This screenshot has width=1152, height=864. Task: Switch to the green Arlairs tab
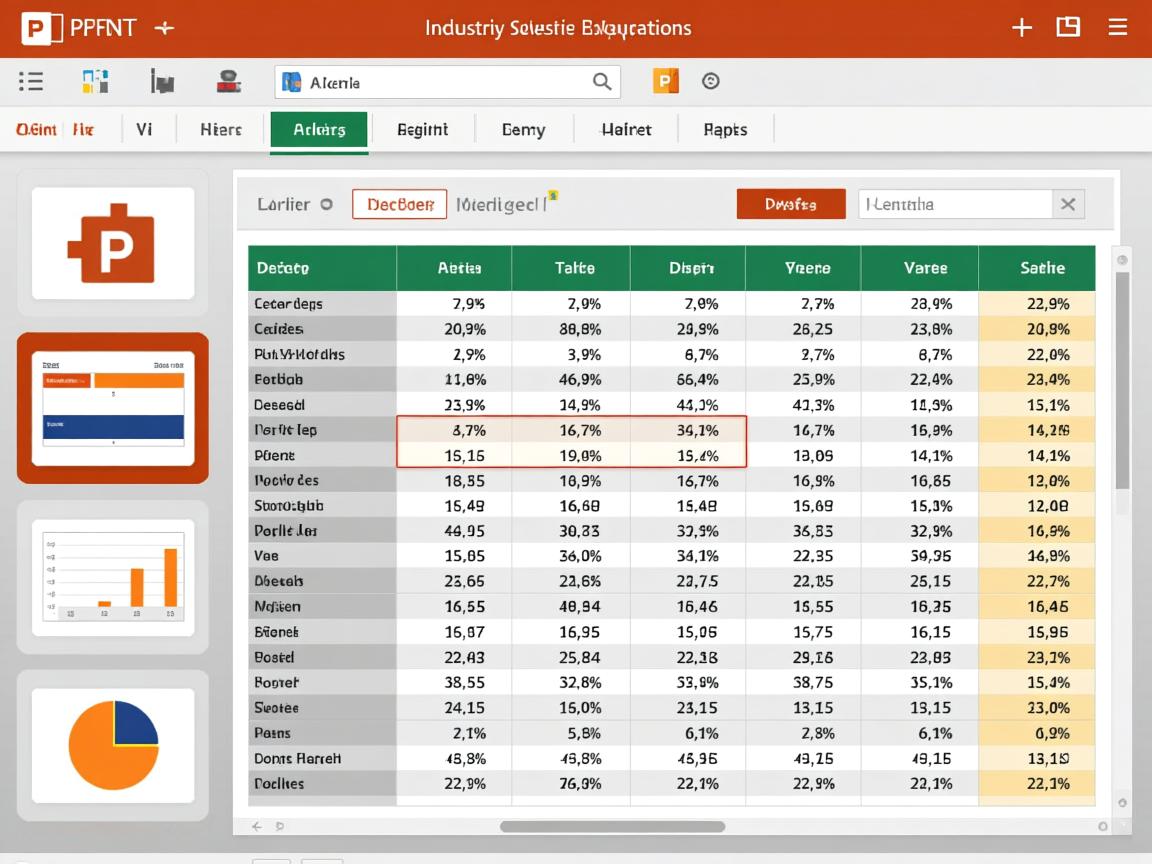(319, 130)
